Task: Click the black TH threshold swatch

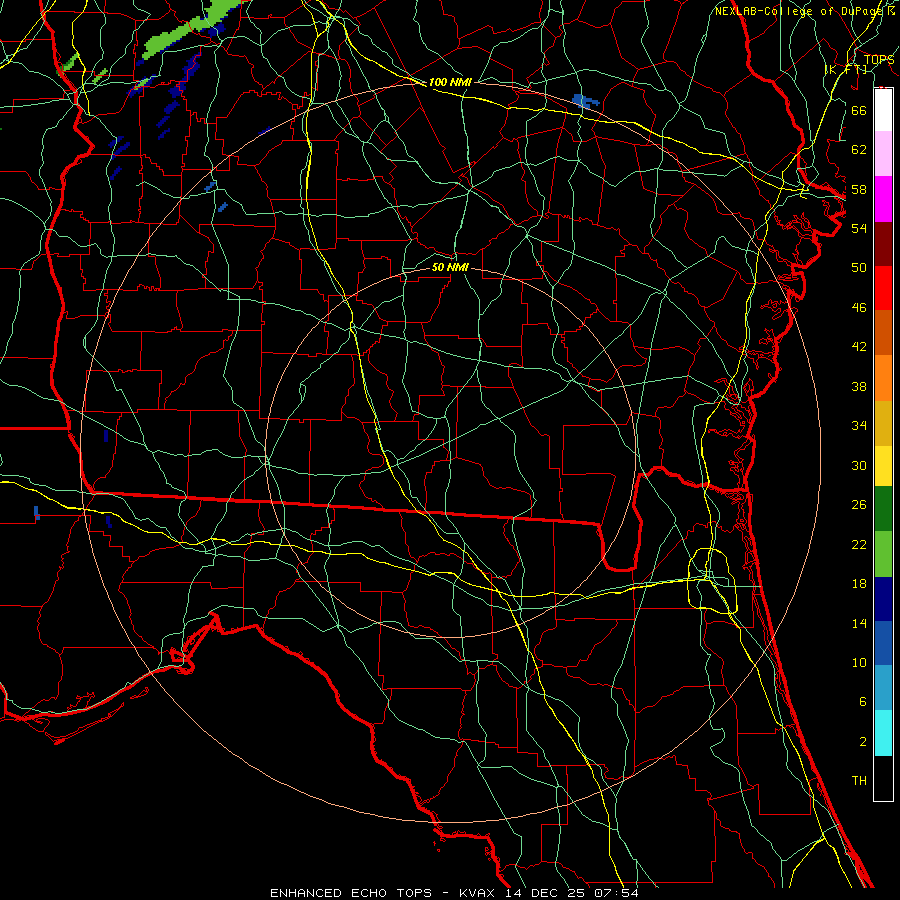Action: click(x=883, y=778)
